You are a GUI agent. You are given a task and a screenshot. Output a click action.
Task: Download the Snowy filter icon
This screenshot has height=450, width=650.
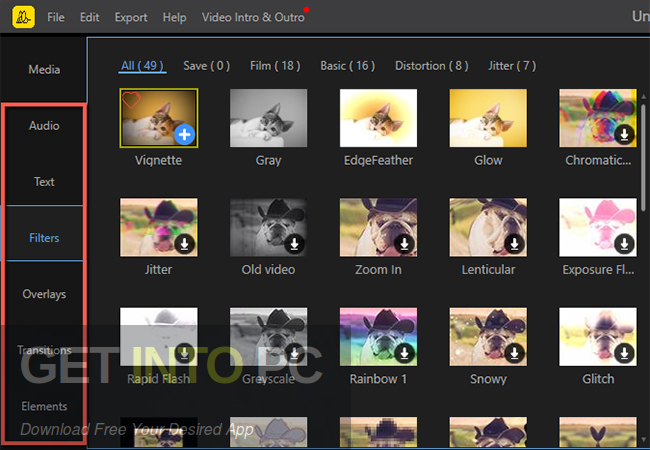click(514, 353)
